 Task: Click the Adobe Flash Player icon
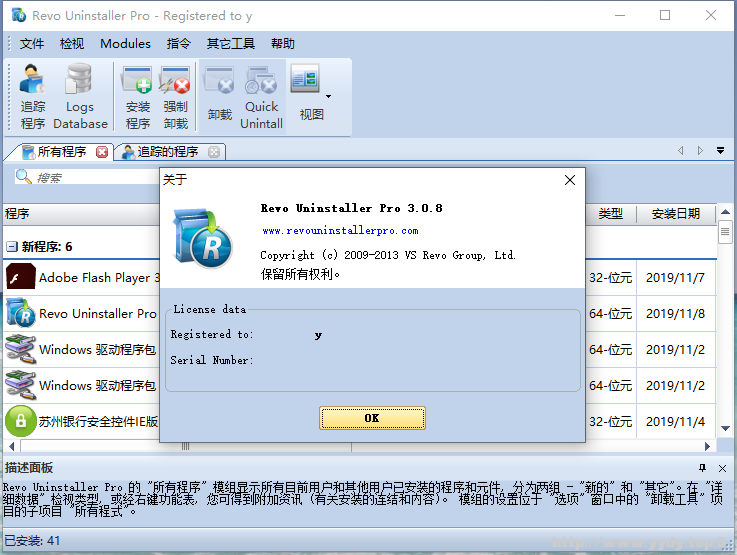pyautogui.click(x=21, y=277)
